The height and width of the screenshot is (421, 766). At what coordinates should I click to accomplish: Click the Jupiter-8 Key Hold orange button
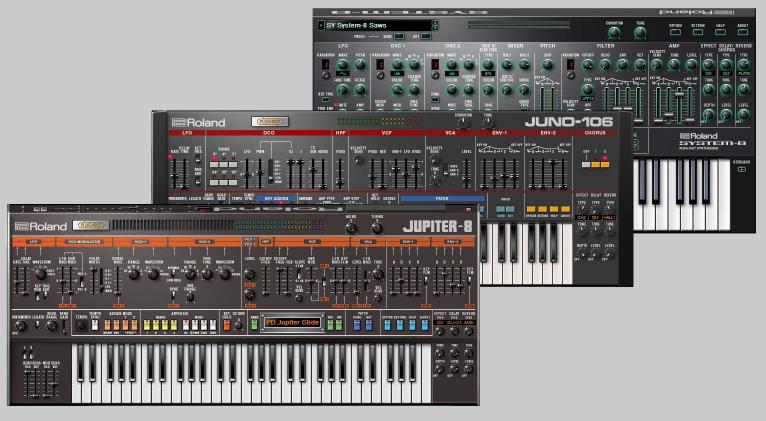point(227,325)
